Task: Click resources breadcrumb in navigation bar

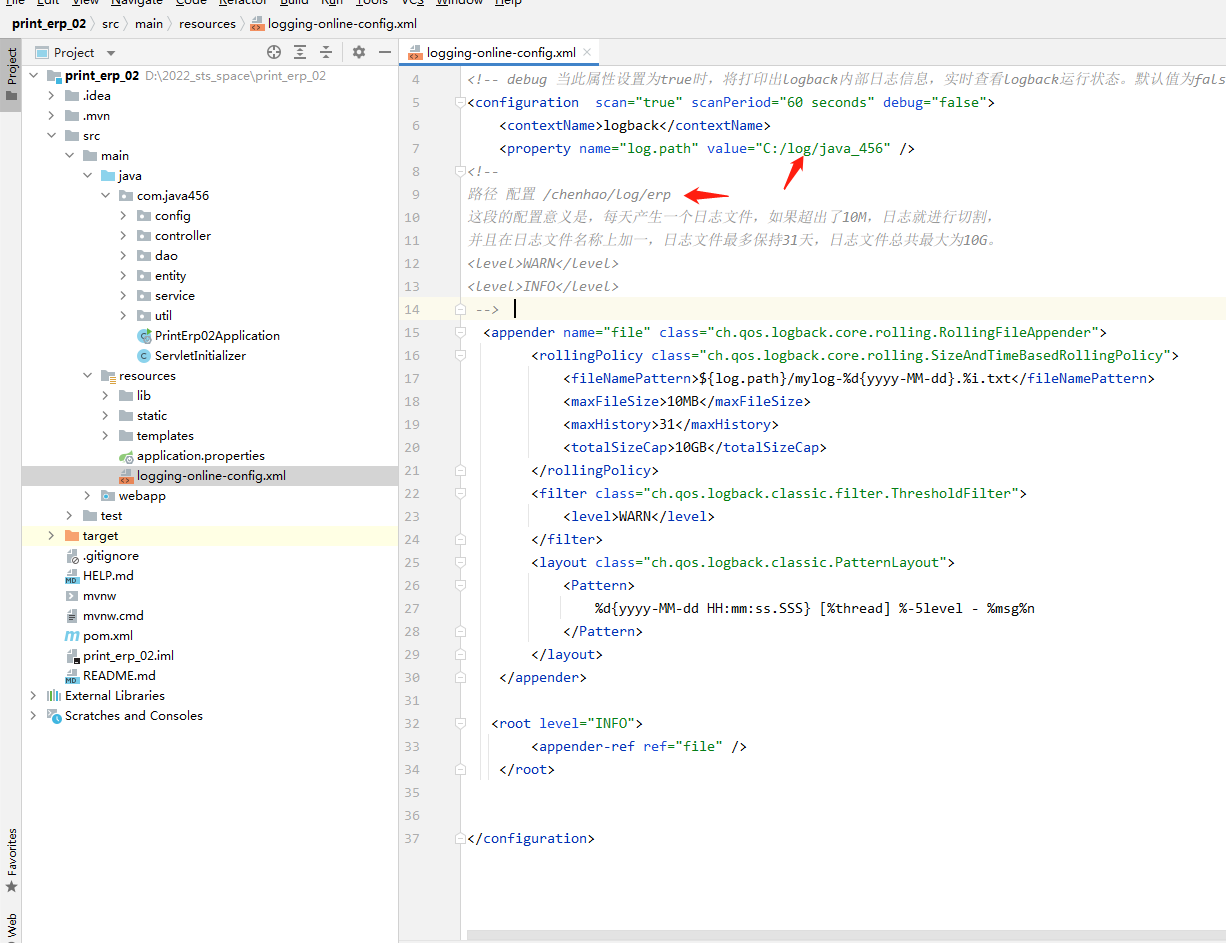Action: (x=208, y=23)
